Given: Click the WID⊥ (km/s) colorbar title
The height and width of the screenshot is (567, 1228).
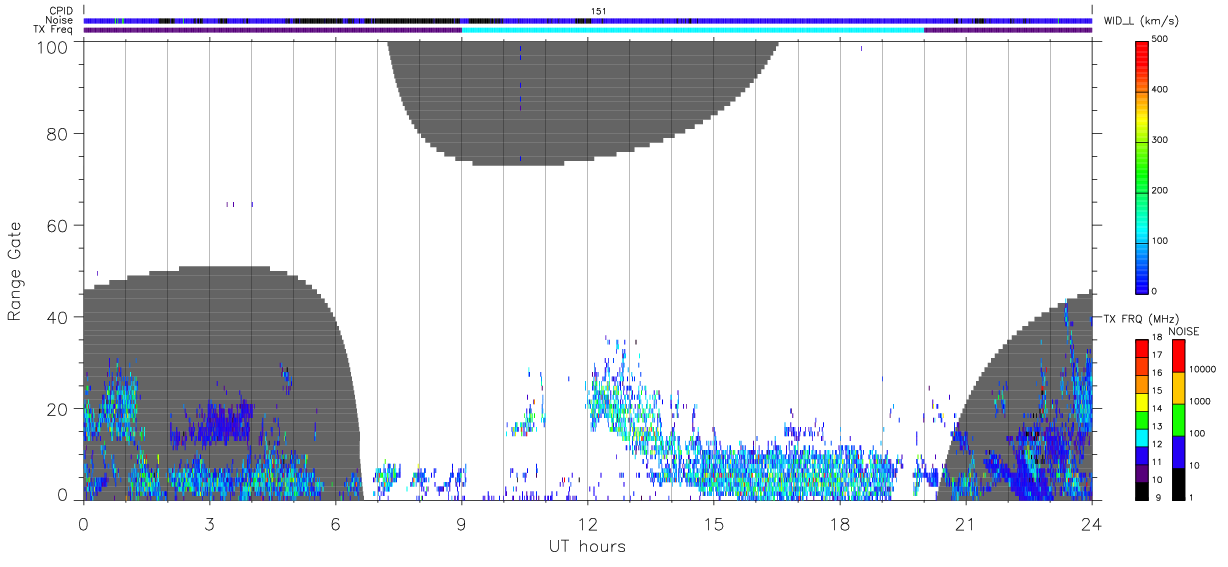Looking at the screenshot, I should click(1140, 21).
